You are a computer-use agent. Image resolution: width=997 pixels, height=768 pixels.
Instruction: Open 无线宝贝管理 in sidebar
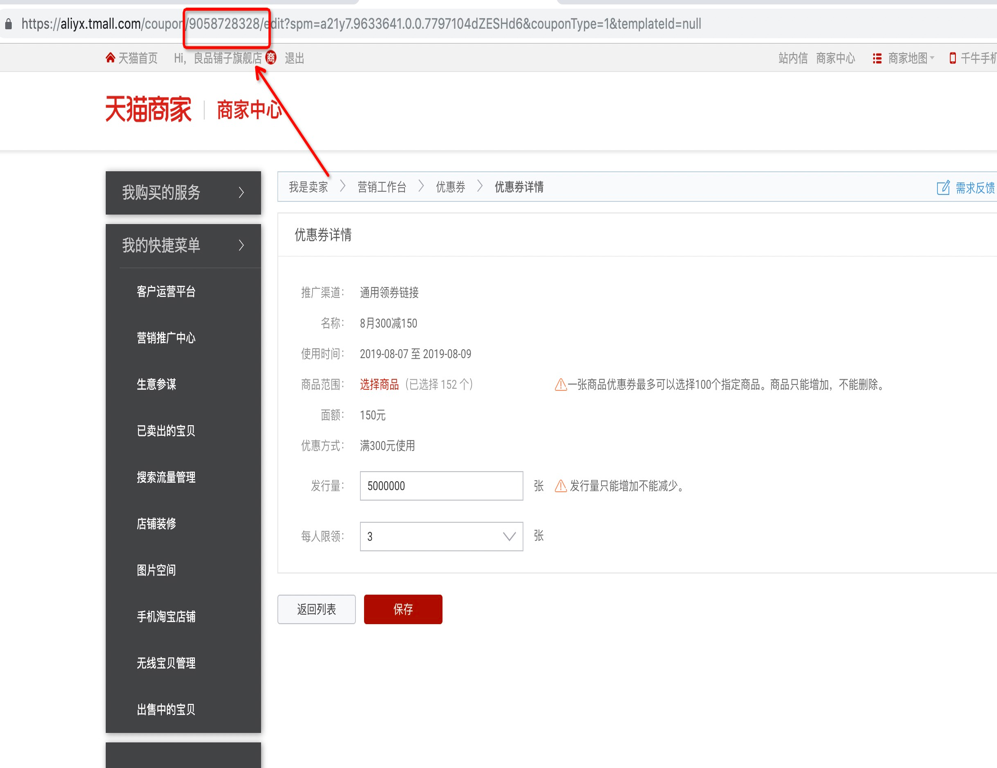pyautogui.click(x=166, y=662)
